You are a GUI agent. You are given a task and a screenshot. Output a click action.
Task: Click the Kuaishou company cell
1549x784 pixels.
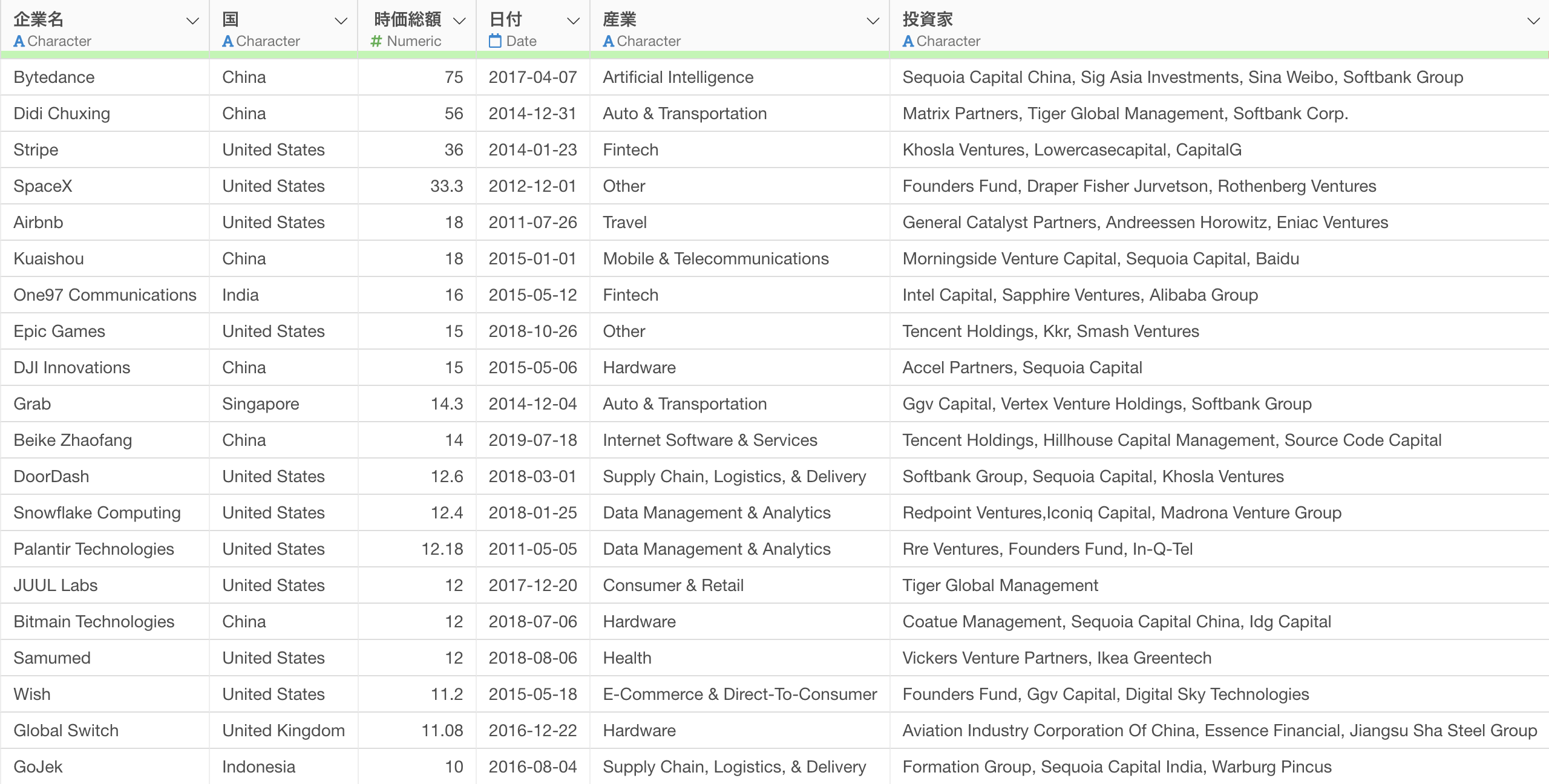[x=105, y=259]
